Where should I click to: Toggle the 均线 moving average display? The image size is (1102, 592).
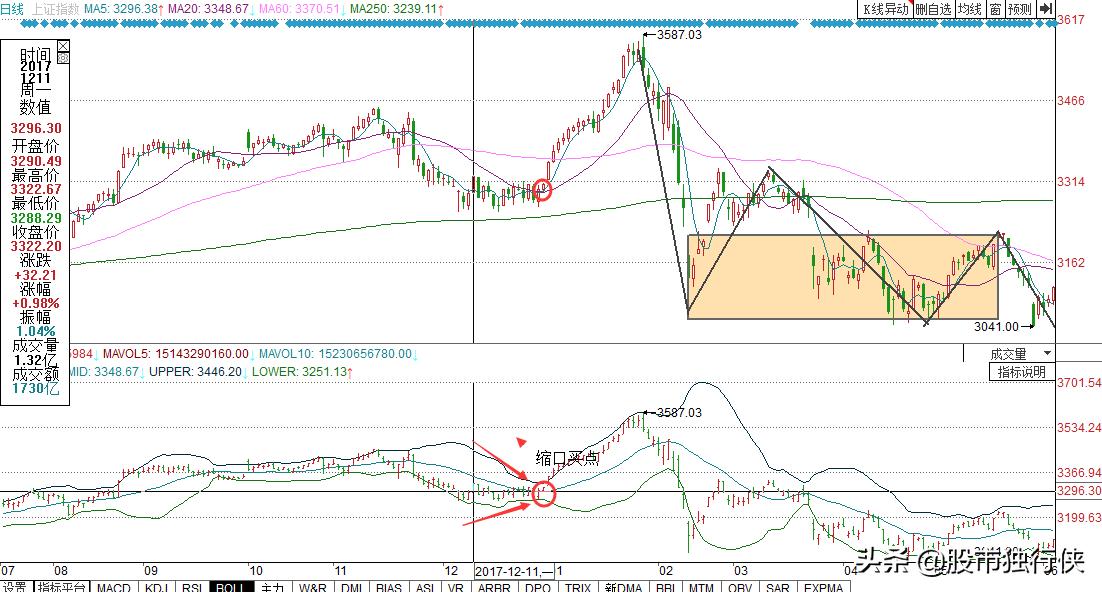point(970,9)
